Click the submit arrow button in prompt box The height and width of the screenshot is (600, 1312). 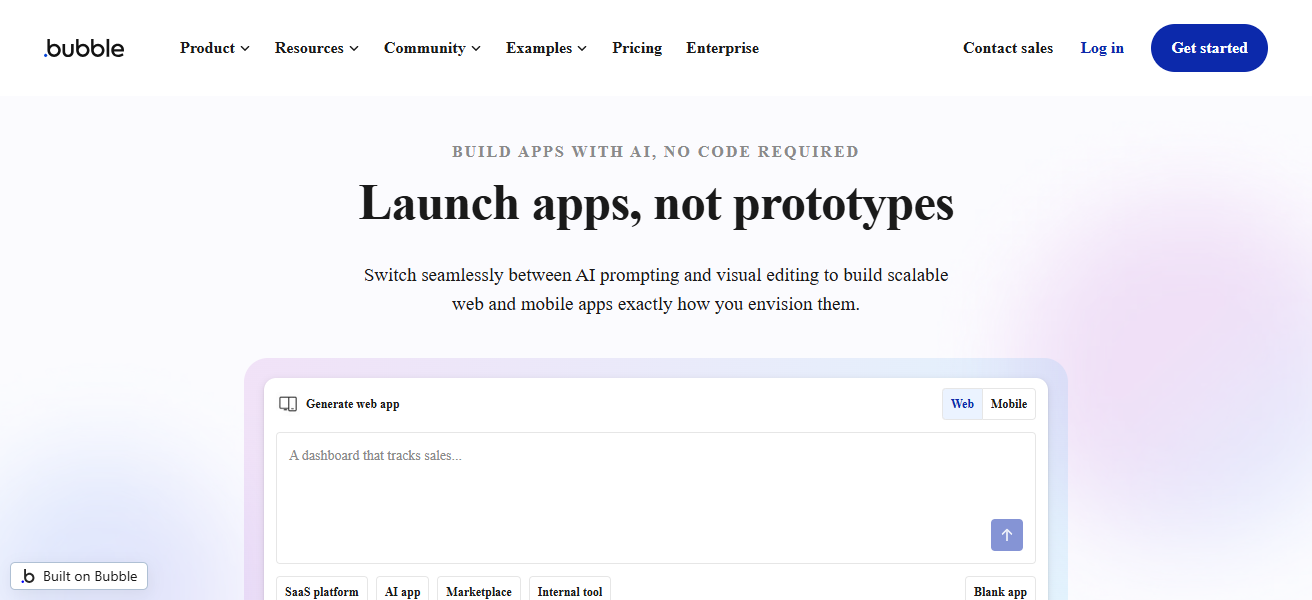1007,535
